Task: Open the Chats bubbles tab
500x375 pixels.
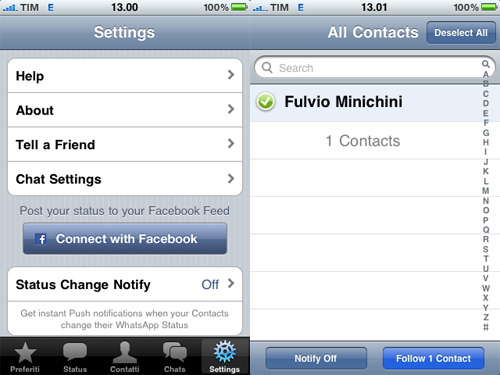Action: 175,357
